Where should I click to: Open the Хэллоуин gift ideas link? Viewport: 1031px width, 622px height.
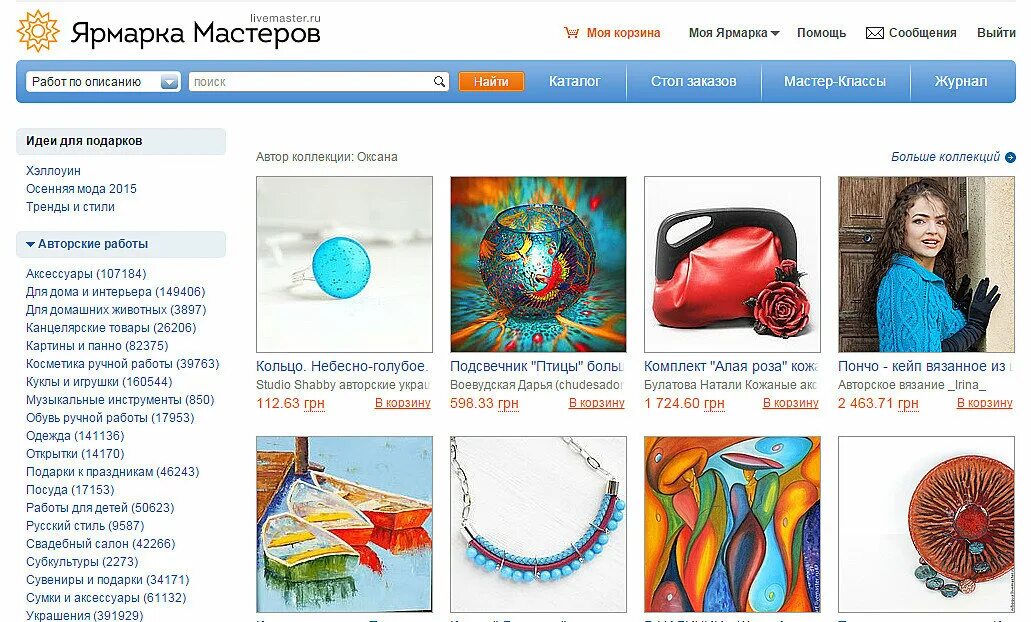click(x=53, y=171)
